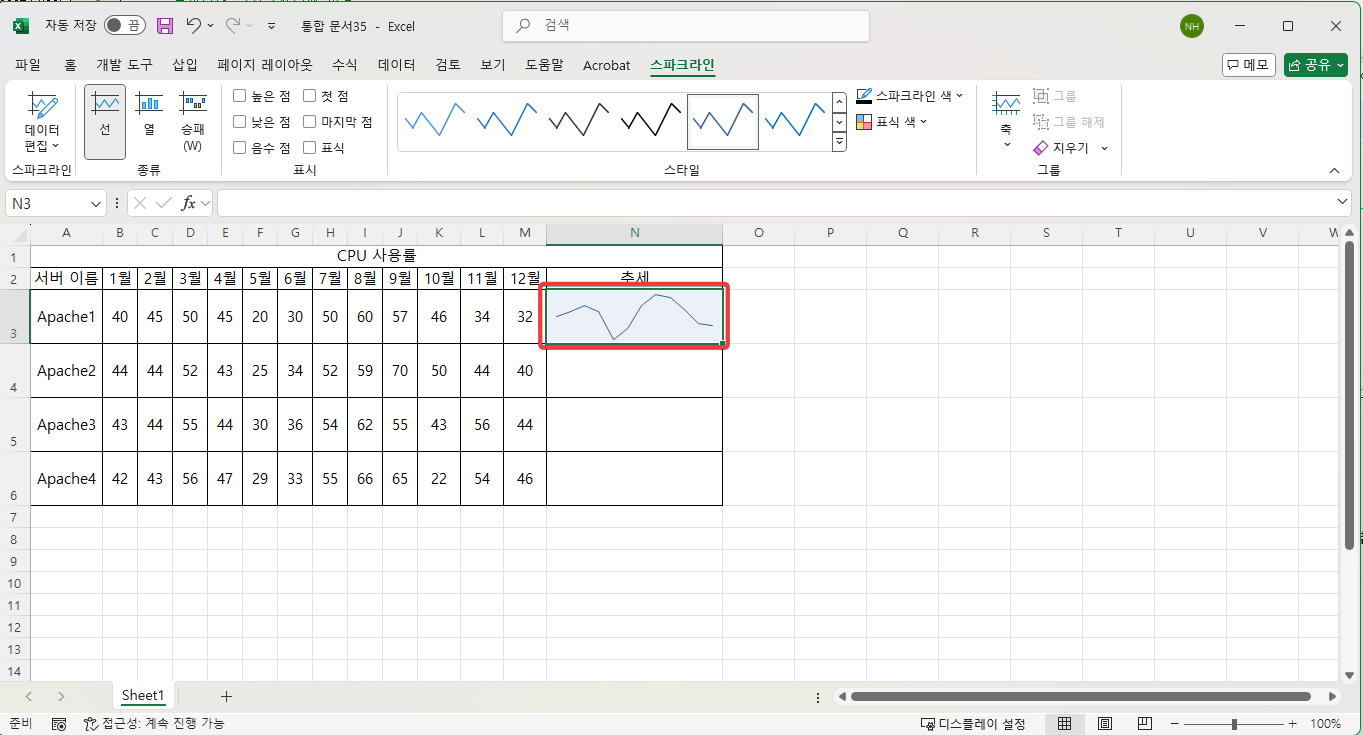This screenshot has width=1363, height=735.
Task: Click the Save icon in quick access toolbar
Action: point(164,26)
